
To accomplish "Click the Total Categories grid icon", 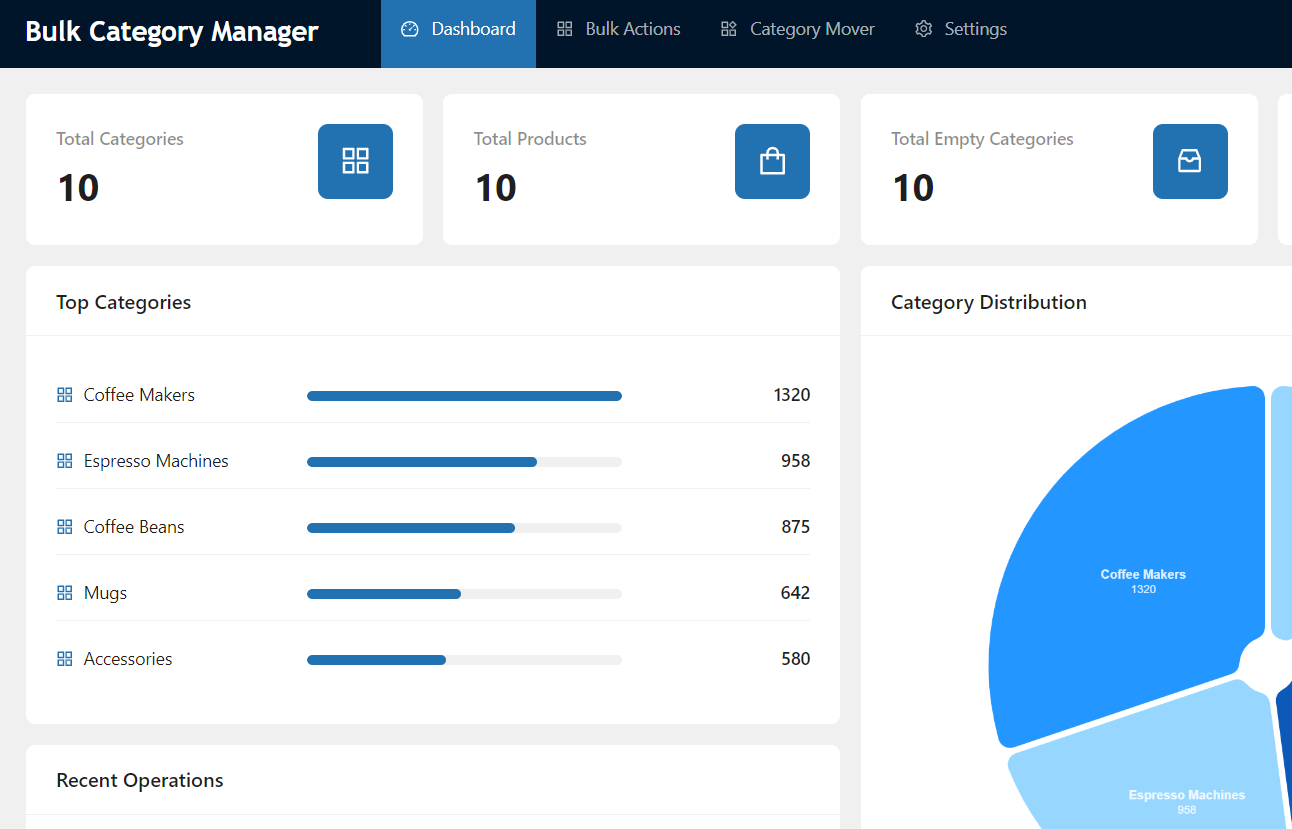I will click(355, 161).
